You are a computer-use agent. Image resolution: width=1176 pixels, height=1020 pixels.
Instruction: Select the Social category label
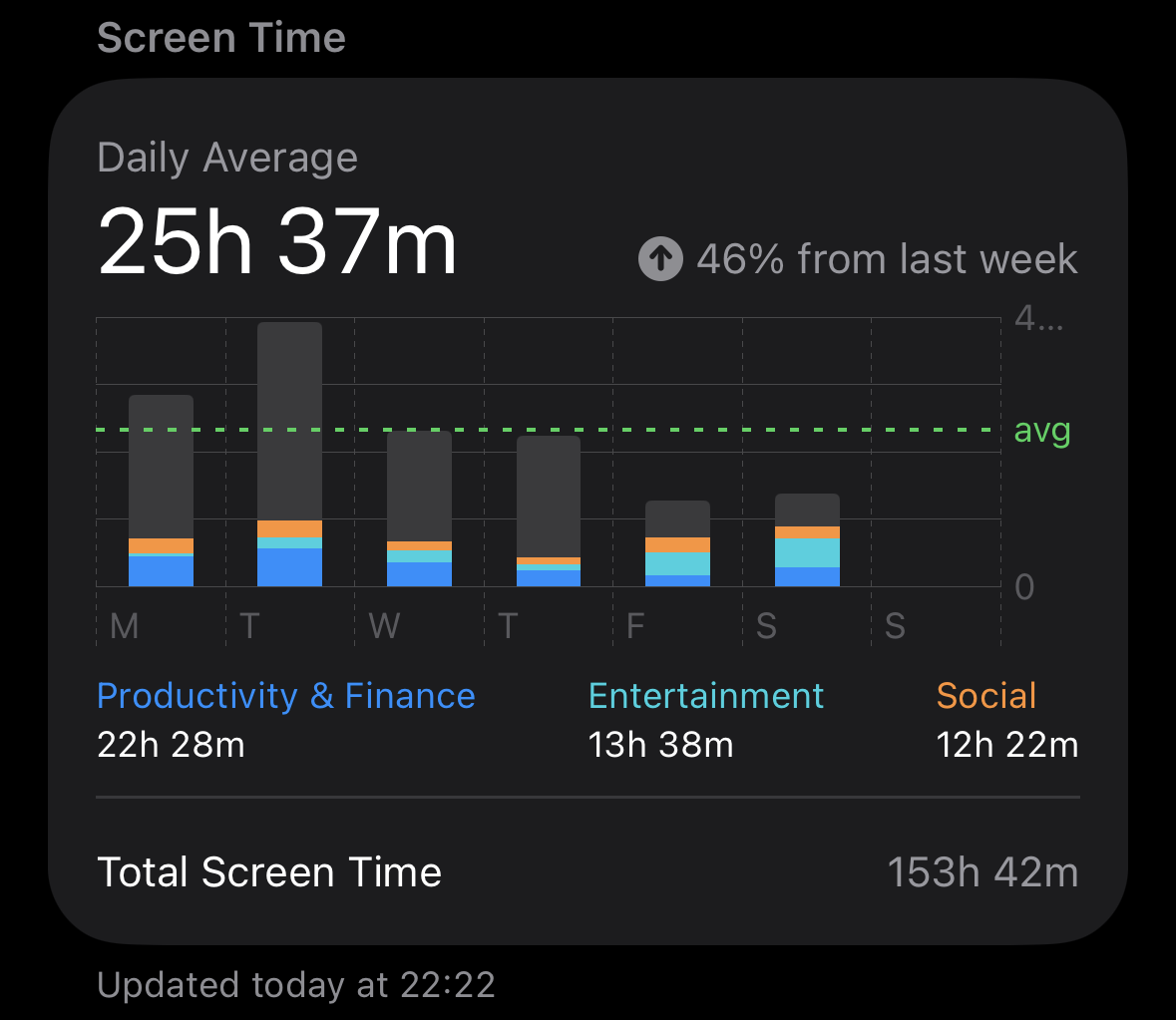986,695
